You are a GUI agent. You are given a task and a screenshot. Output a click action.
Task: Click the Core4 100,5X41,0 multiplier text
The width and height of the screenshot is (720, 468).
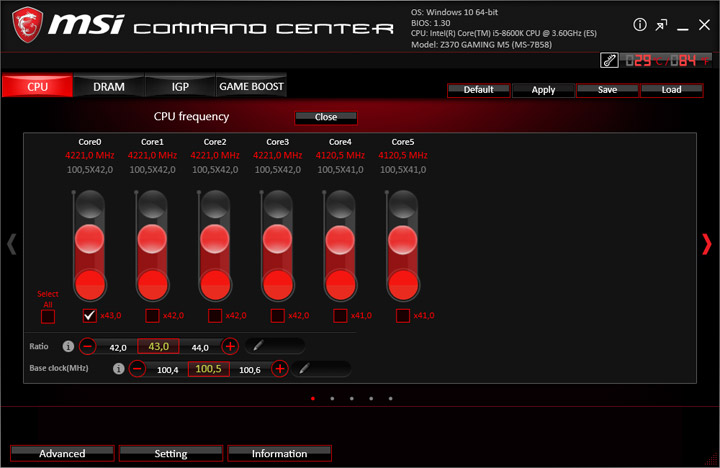click(x=340, y=170)
